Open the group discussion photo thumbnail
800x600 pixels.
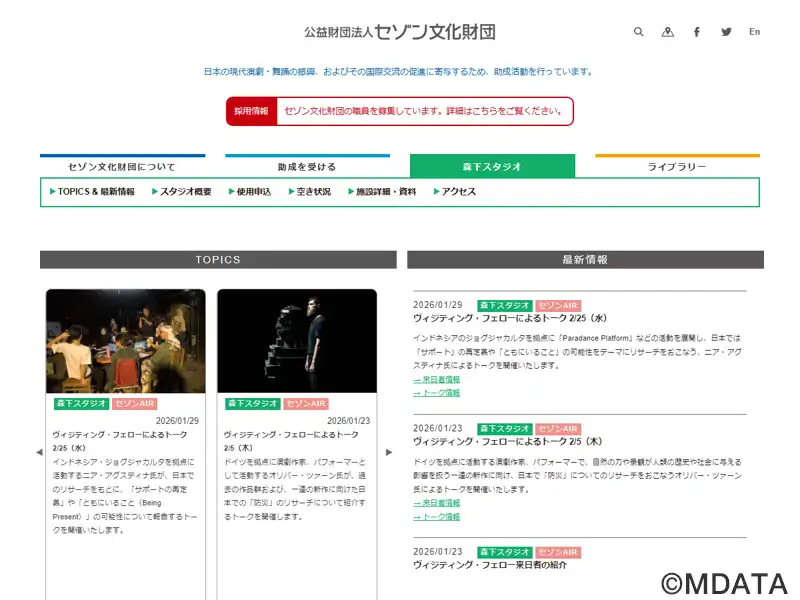point(125,340)
